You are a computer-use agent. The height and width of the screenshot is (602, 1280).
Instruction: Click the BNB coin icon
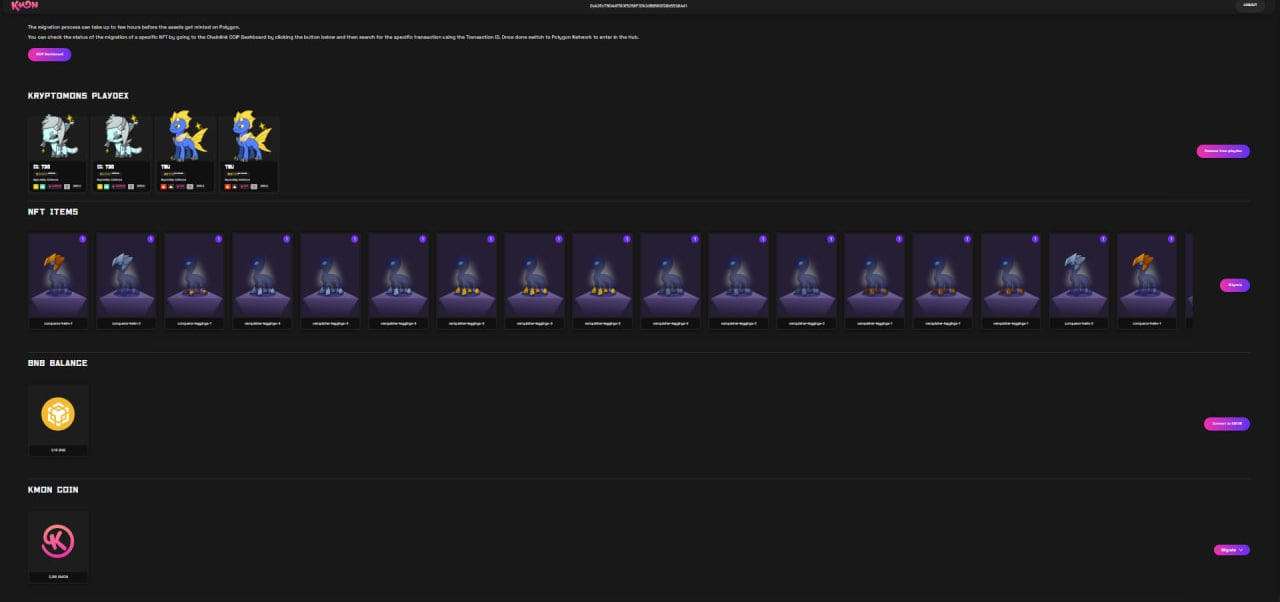pos(58,414)
